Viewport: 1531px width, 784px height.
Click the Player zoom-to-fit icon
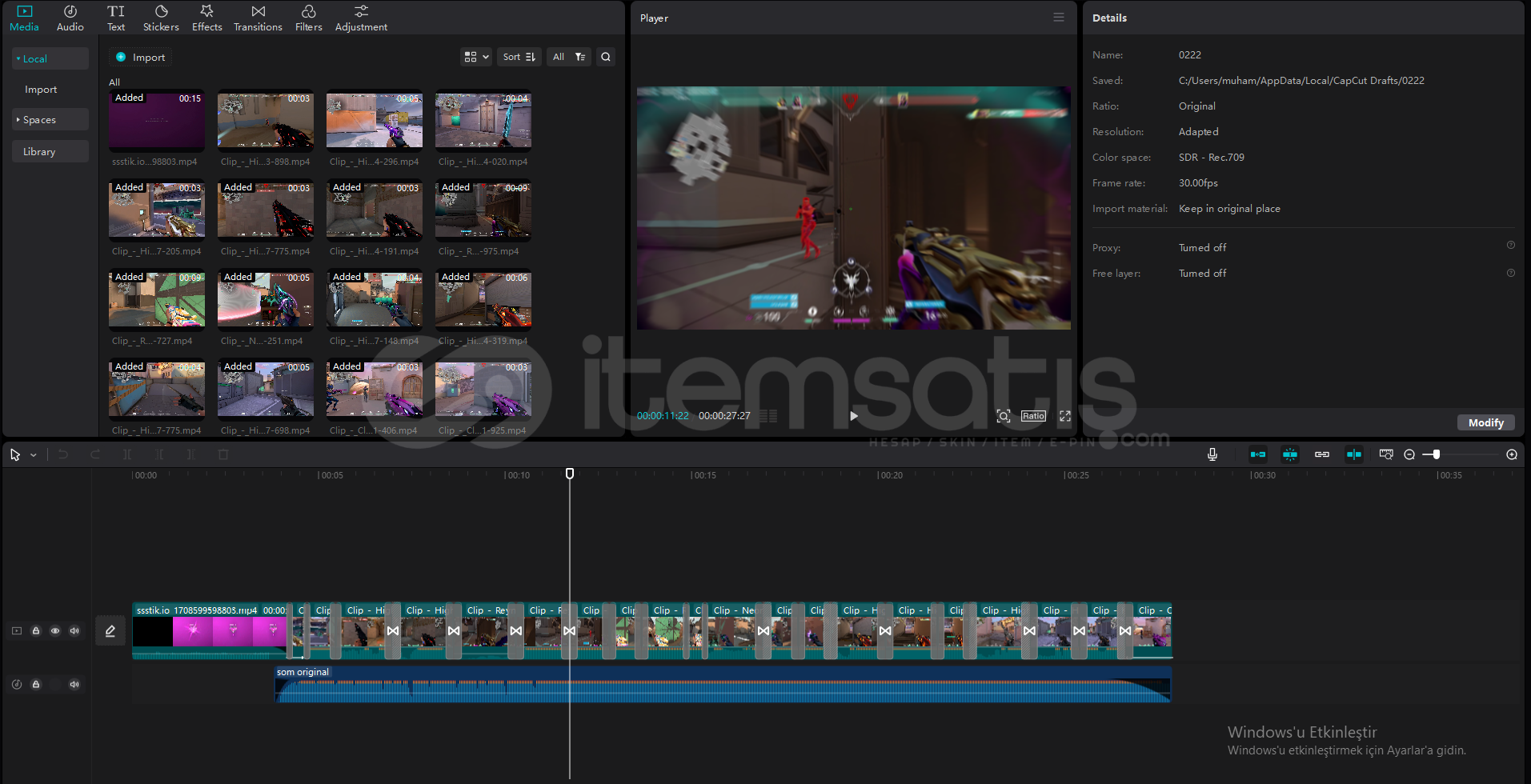[1003, 416]
